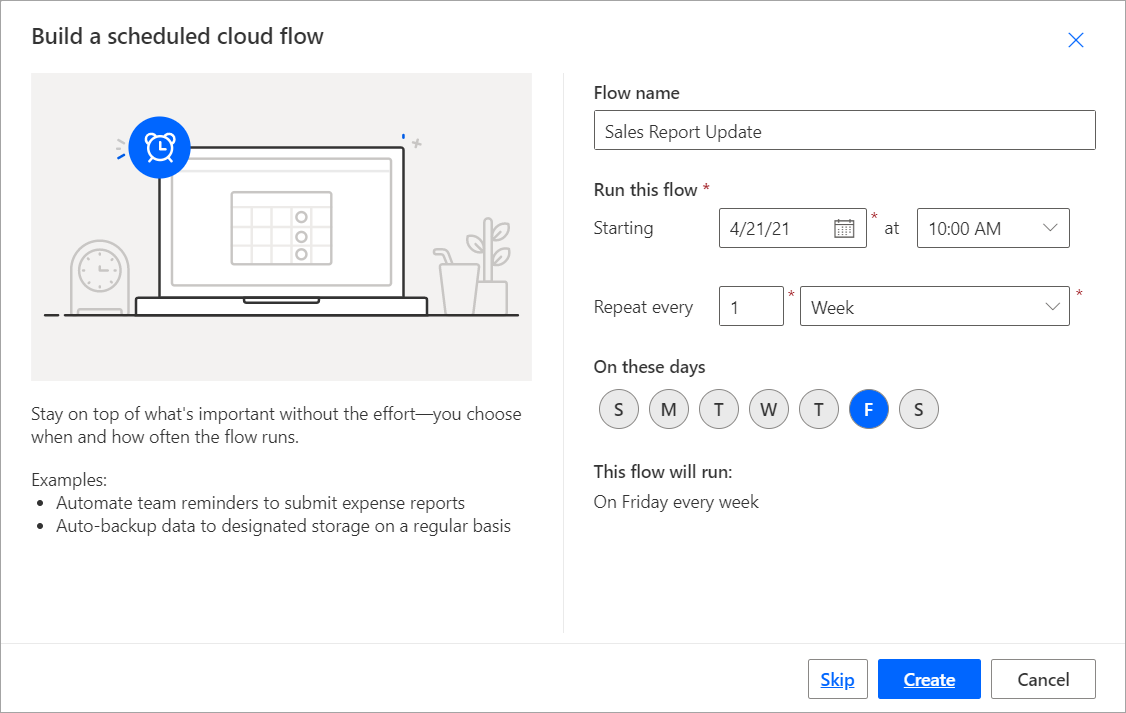Open the date picker calendar icon
The image size is (1126, 713).
pyautogui.click(x=842, y=227)
